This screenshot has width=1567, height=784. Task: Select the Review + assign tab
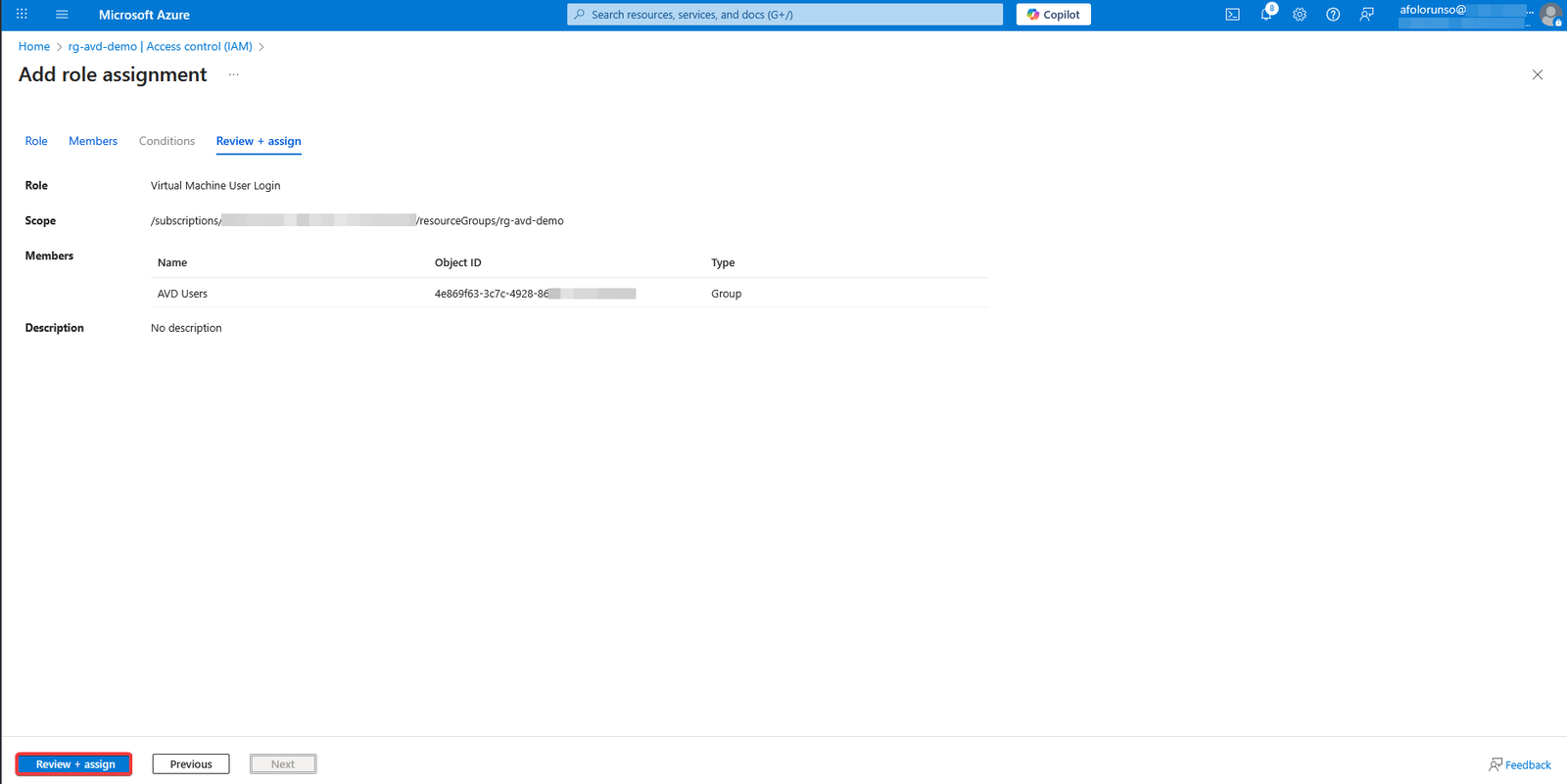pyautogui.click(x=259, y=141)
